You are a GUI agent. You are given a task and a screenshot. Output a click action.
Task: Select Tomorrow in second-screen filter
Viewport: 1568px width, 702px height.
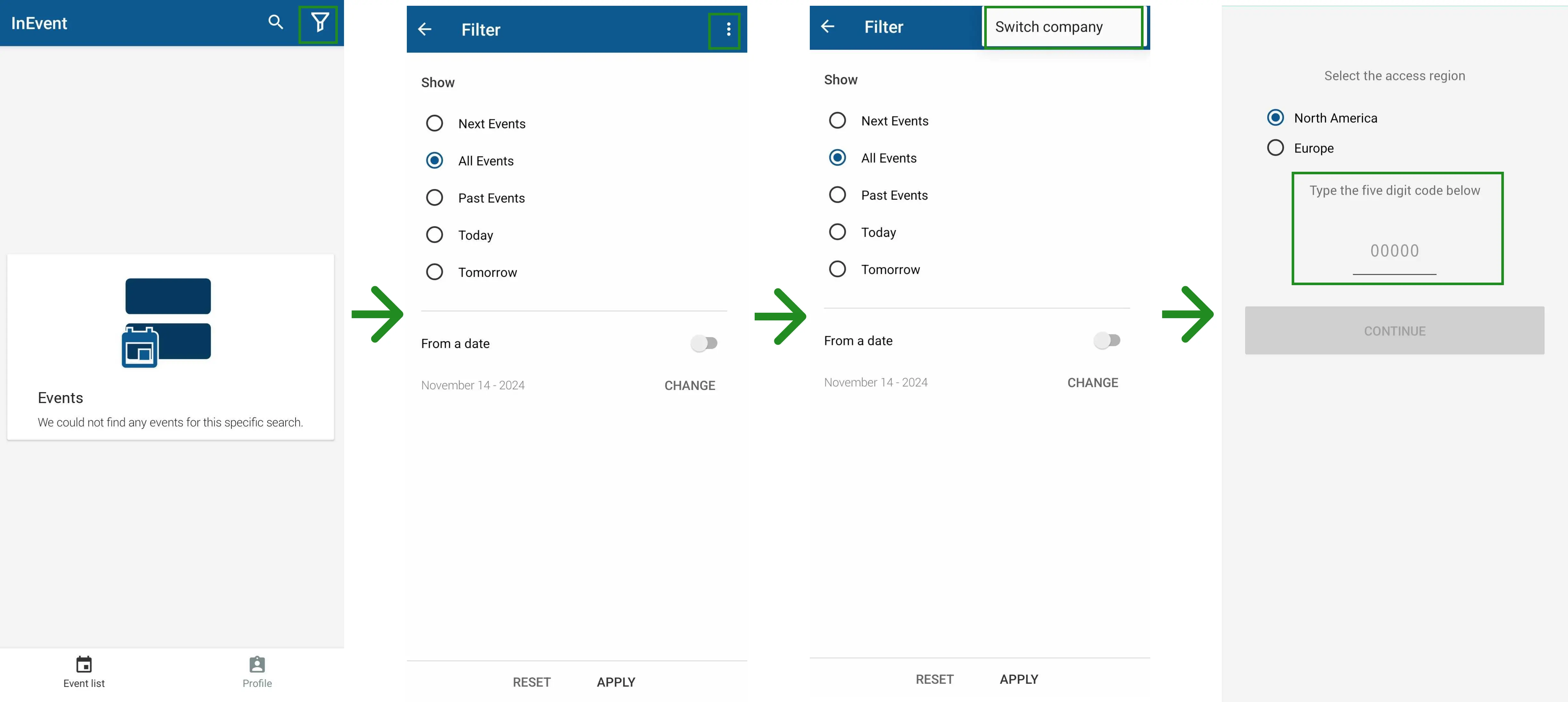coord(472,272)
